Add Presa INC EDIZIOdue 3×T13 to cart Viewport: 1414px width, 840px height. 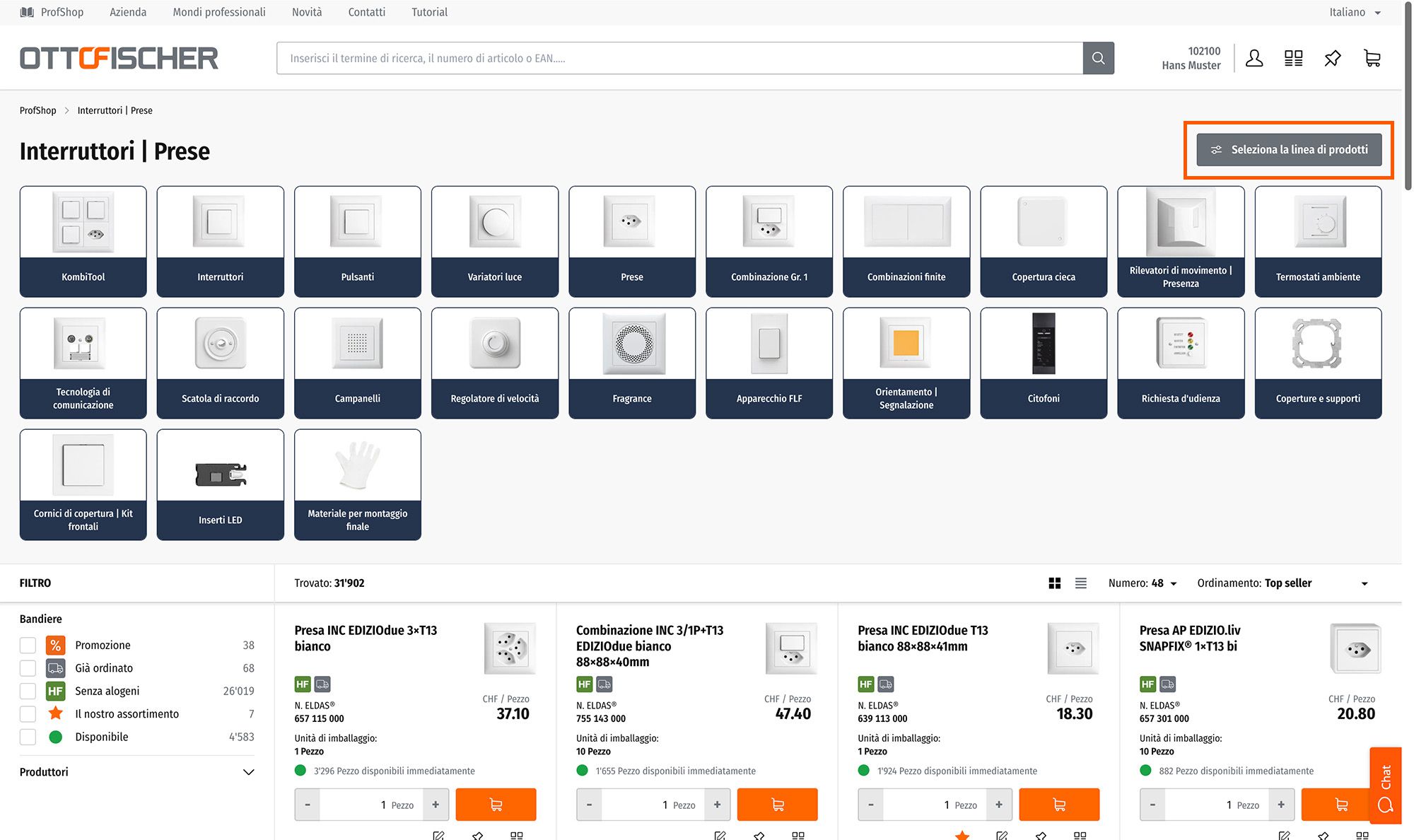pyautogui.click(x=496, y=805)
